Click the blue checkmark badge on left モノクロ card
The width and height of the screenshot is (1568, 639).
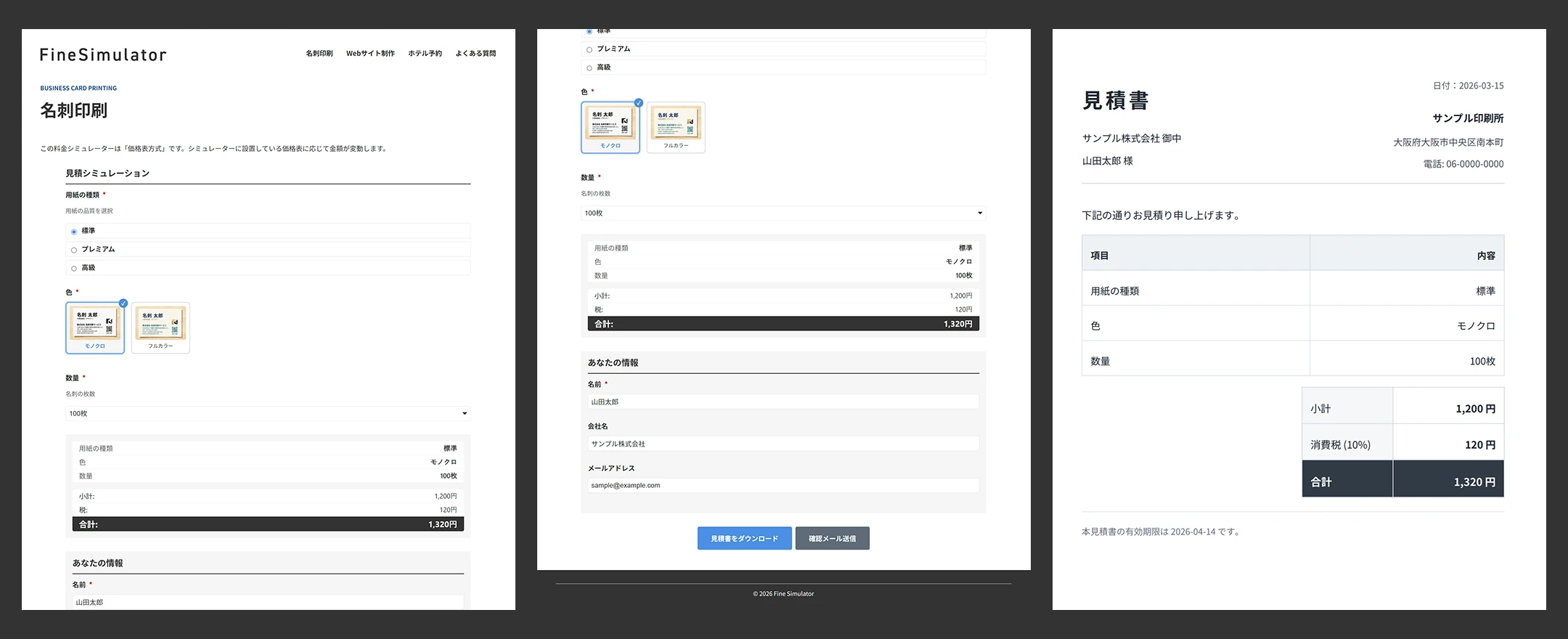tap(123, 303)
